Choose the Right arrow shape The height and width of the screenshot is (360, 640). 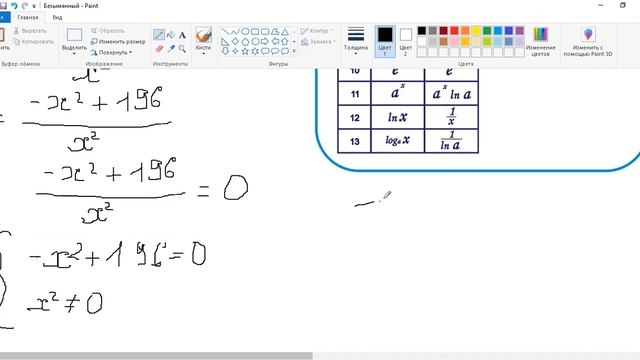[x=265, y=42]
